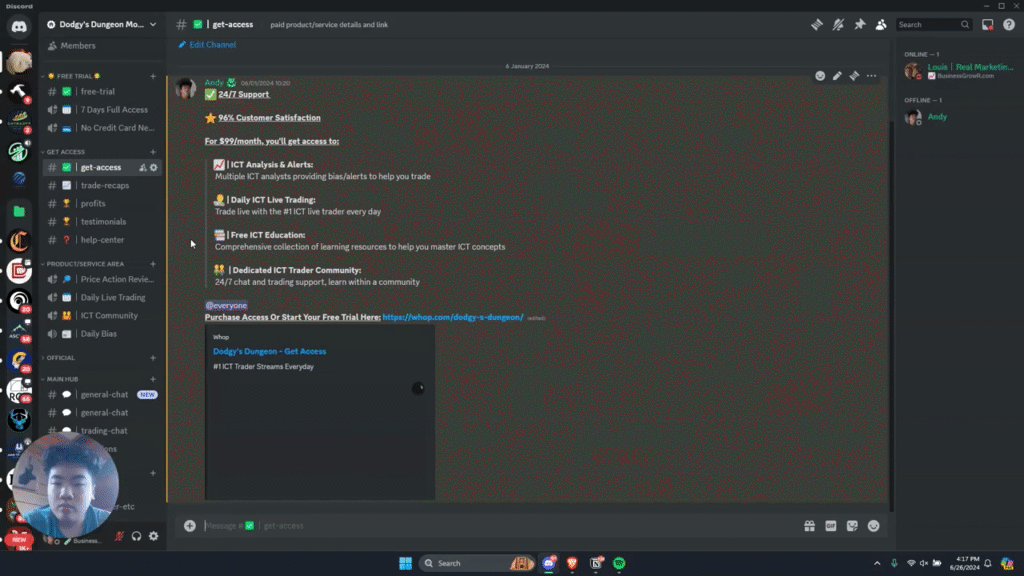Hide the member list via the people icon
This screenshot has height=576, width=1024.
pos(881,24)
